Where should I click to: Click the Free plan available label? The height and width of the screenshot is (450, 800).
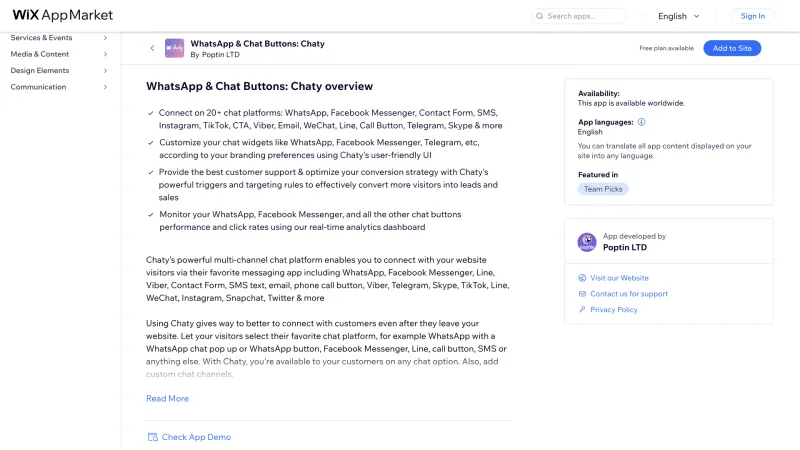(666, 48)
